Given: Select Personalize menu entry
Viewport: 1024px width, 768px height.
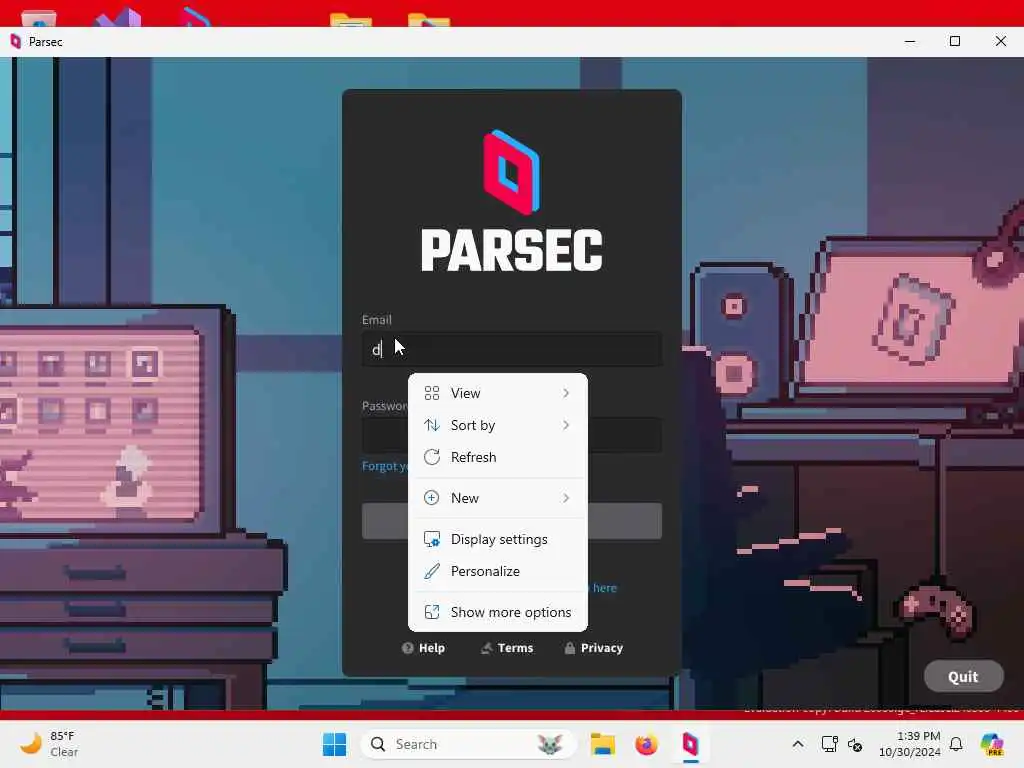Looking at the screenshot, I should pyautogui.click(x=498, y=571).
